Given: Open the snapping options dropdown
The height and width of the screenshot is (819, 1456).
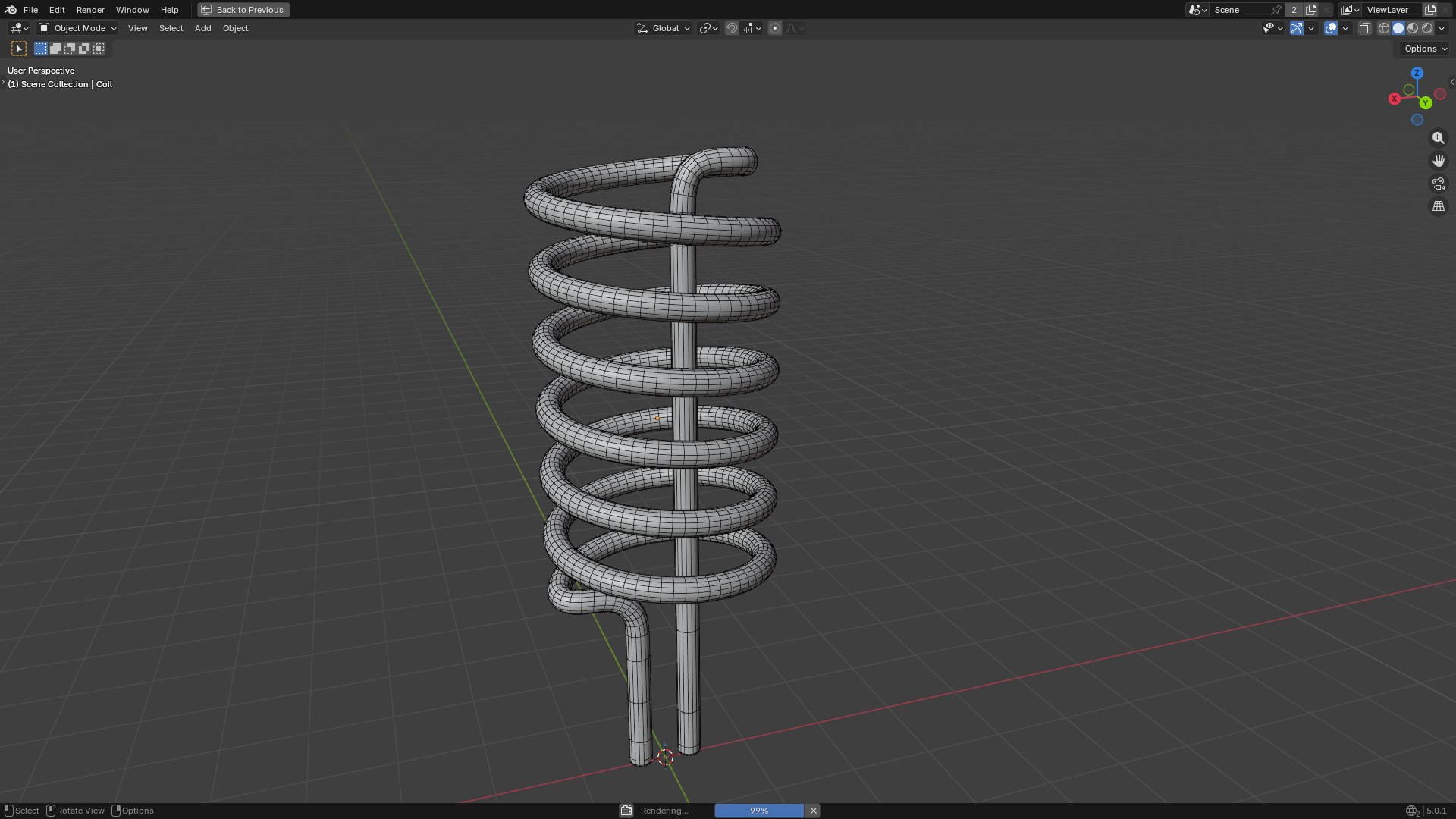Looking at the screenshot, I should pyautogui.click(x=752, y=28).
